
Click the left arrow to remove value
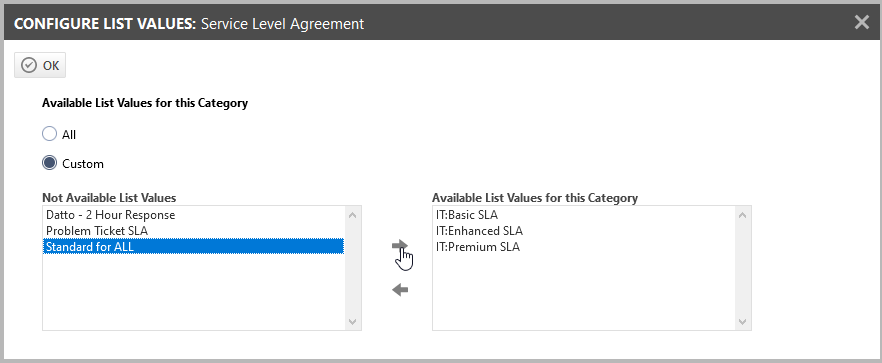[400, 290]
